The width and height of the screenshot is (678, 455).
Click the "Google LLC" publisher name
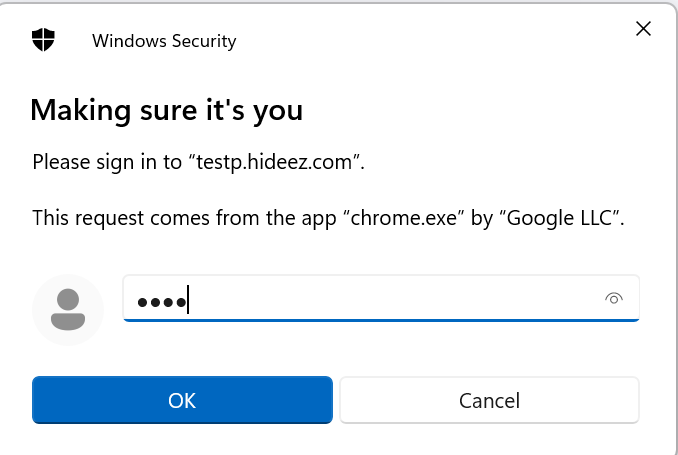click(556, 217)
